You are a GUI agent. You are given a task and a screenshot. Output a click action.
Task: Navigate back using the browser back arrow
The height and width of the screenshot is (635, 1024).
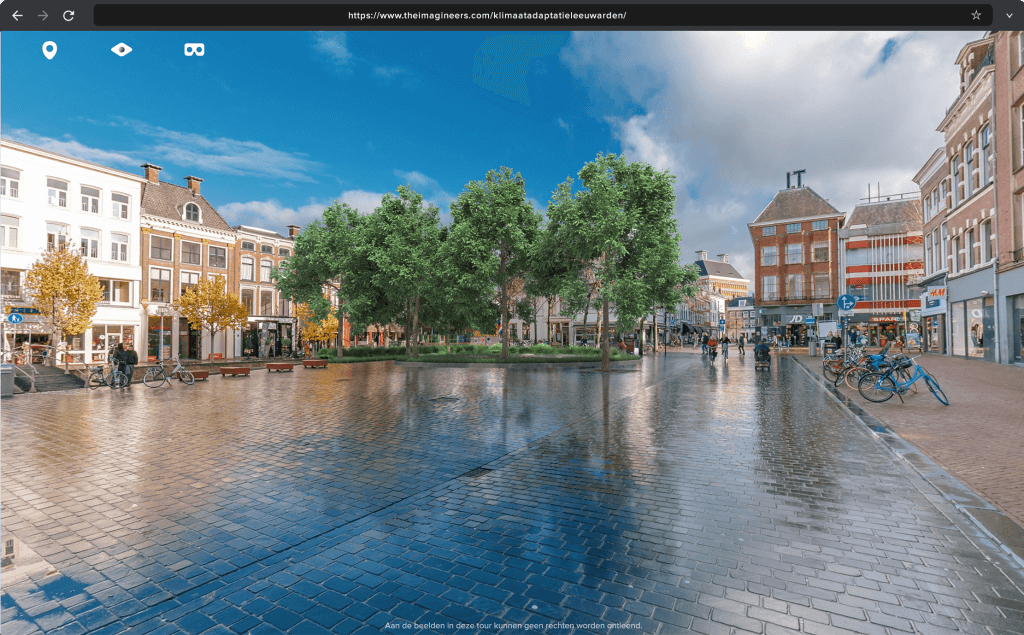(x=17, y=15)
